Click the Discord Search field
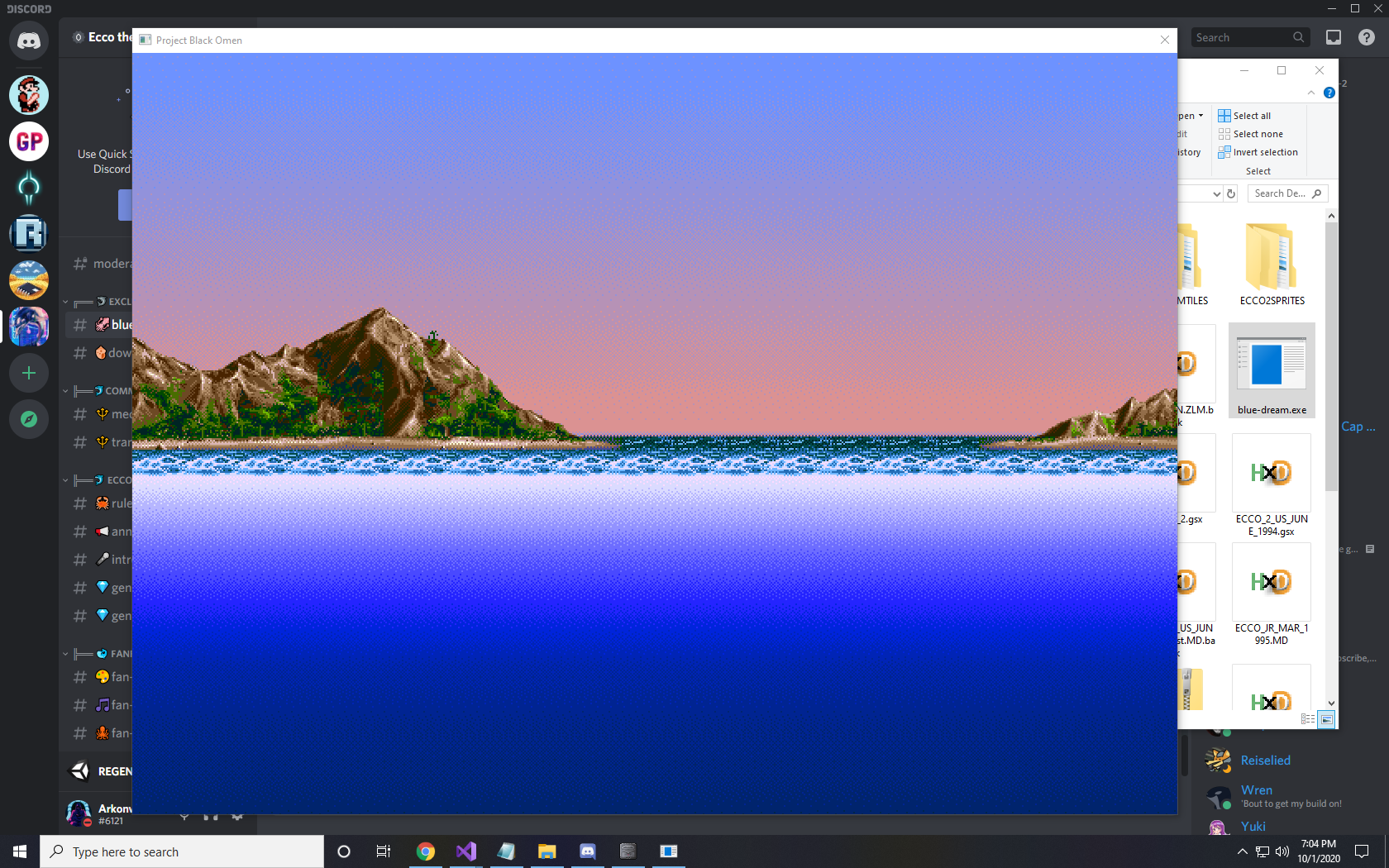 1249,37
